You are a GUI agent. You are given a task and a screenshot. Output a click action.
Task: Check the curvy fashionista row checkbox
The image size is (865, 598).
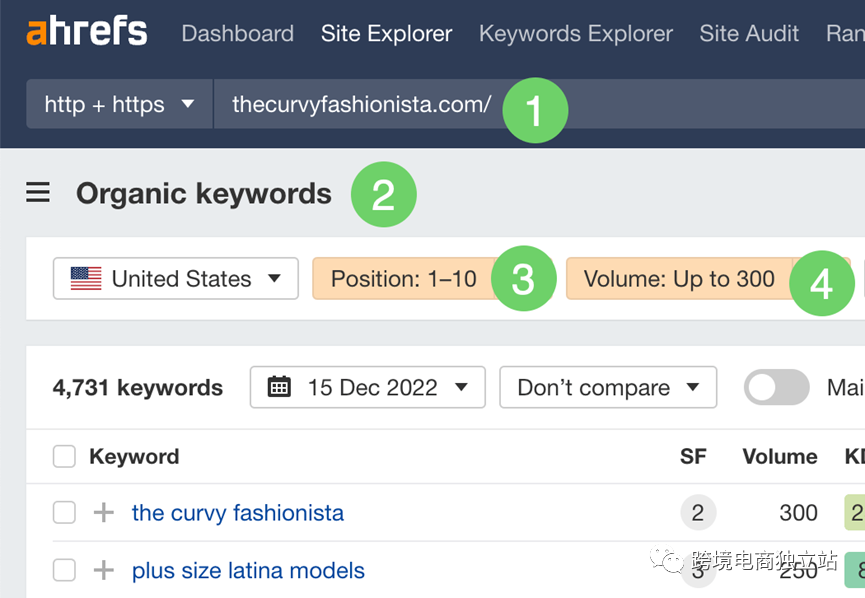(64, 512)
